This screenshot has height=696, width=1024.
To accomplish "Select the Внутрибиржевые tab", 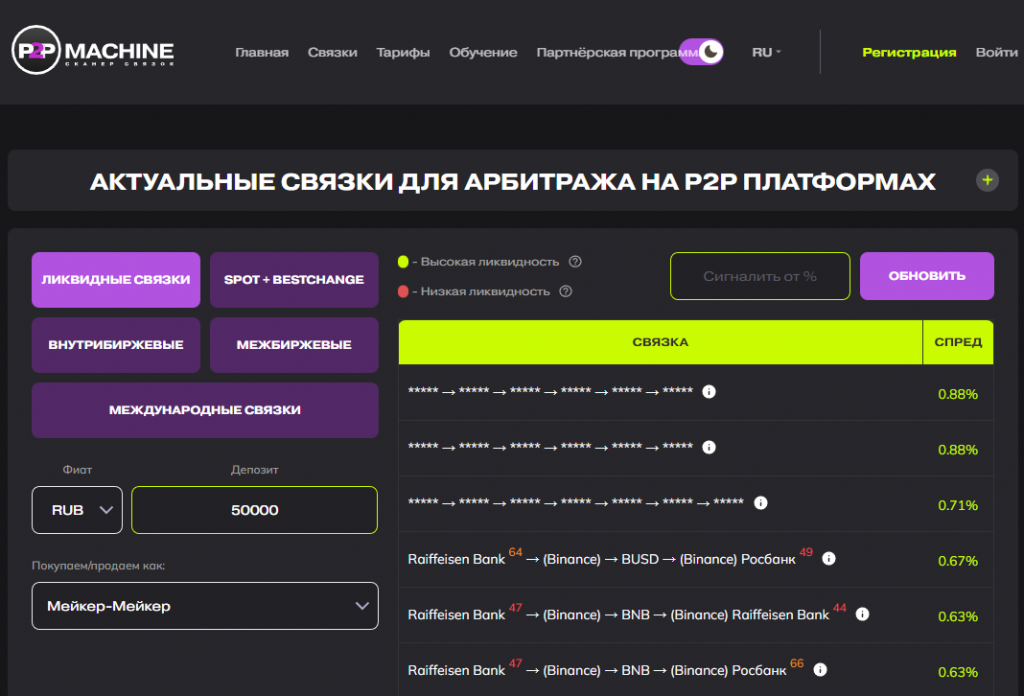I will 116,345.
